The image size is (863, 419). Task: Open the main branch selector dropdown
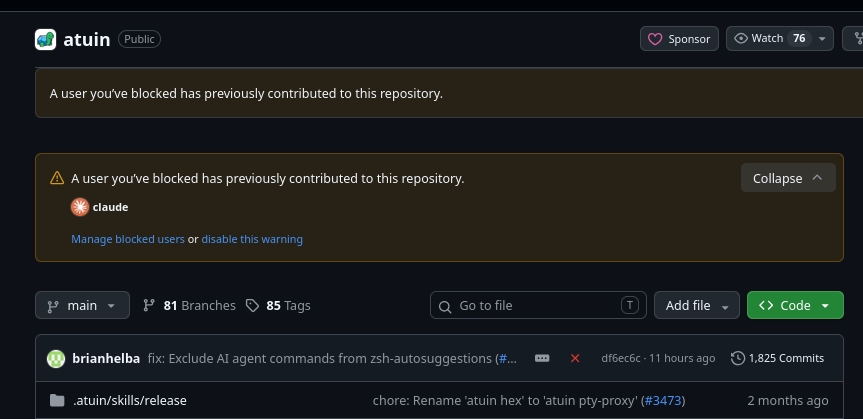83,306
